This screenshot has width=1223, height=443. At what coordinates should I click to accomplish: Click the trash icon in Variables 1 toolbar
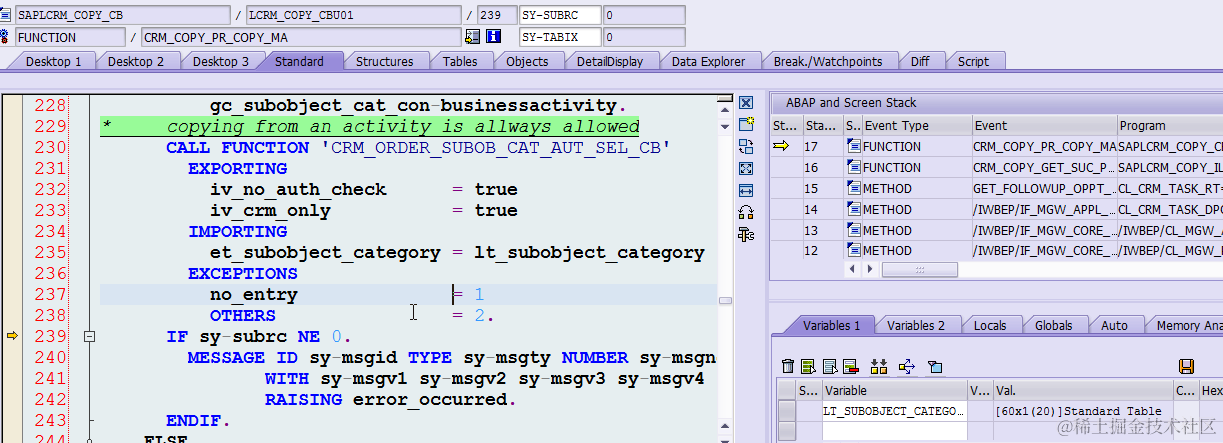coord(788,366)
